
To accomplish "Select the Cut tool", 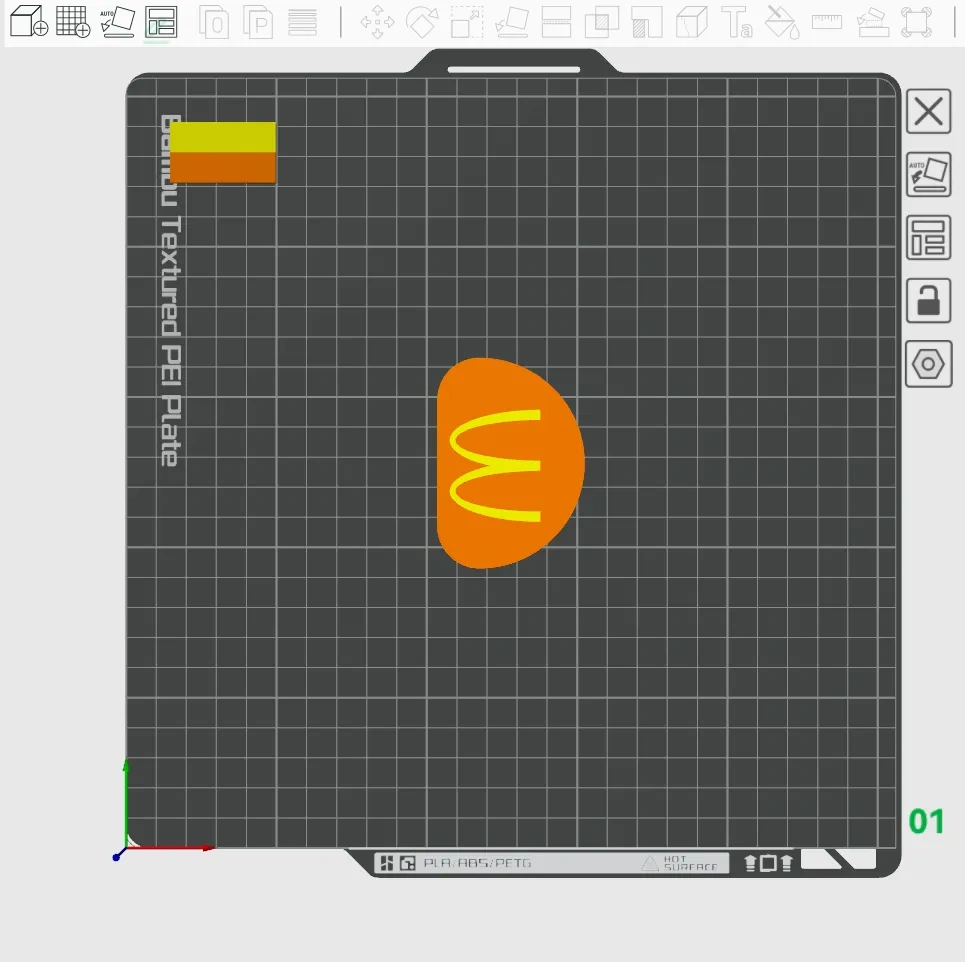I will (556, 22).
